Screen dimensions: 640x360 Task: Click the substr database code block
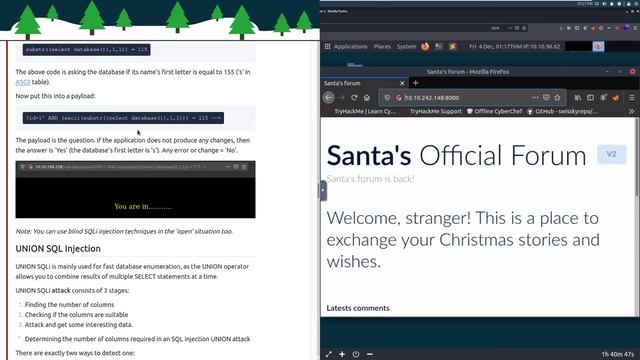point(87,50)
